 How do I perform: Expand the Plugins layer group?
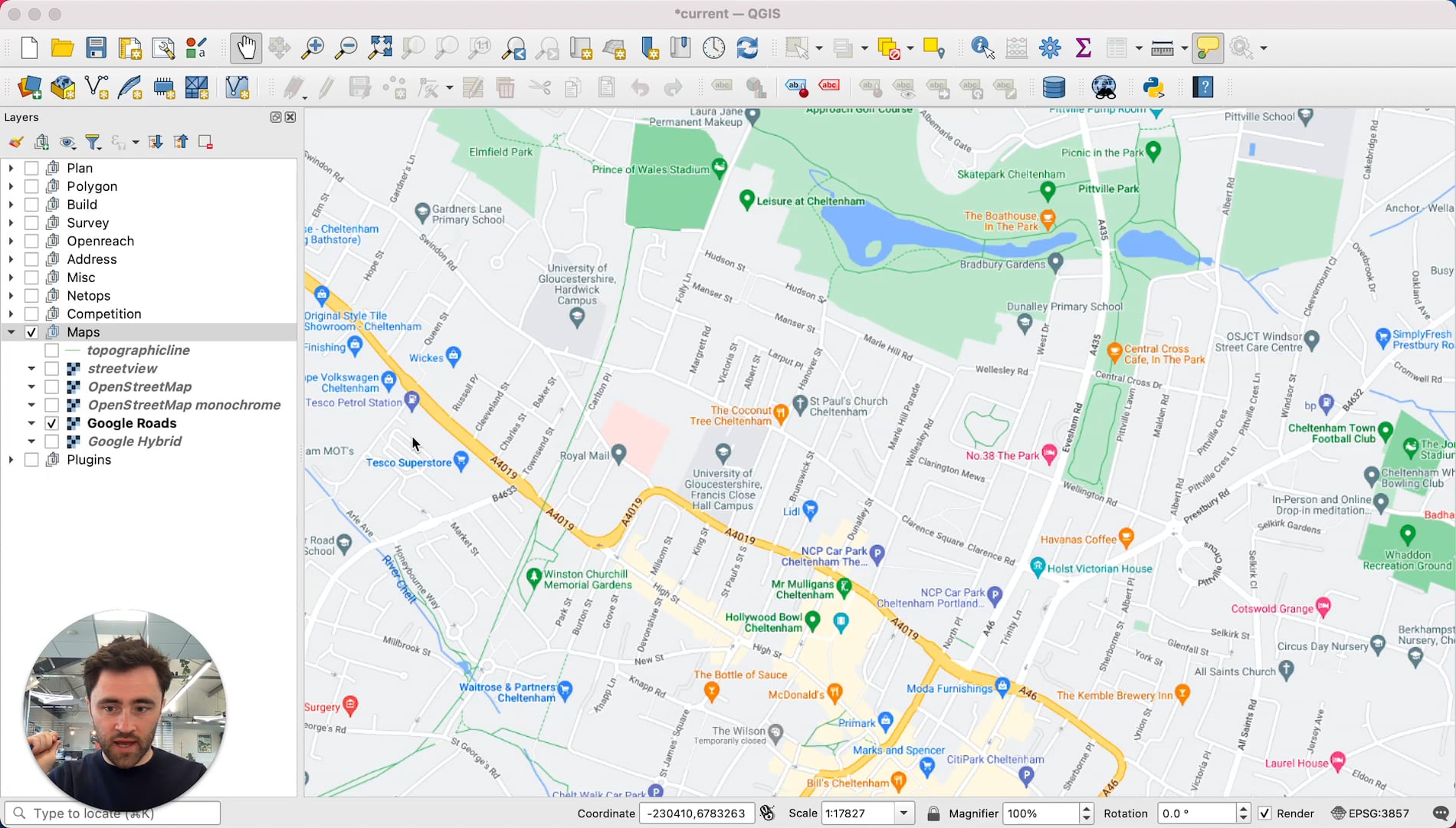pos(11,460)
